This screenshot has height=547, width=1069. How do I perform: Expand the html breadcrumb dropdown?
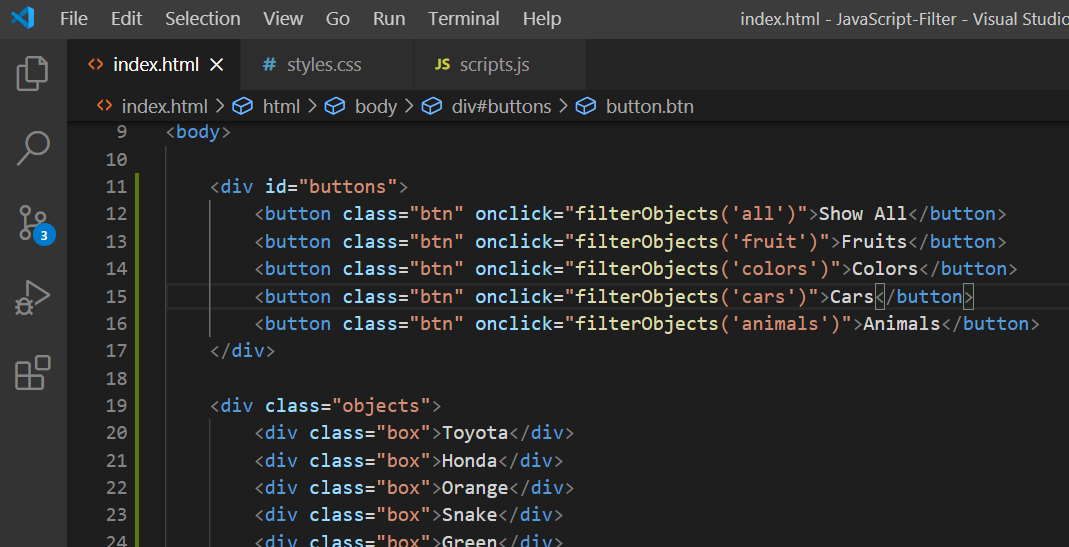(x=281, y=106)
